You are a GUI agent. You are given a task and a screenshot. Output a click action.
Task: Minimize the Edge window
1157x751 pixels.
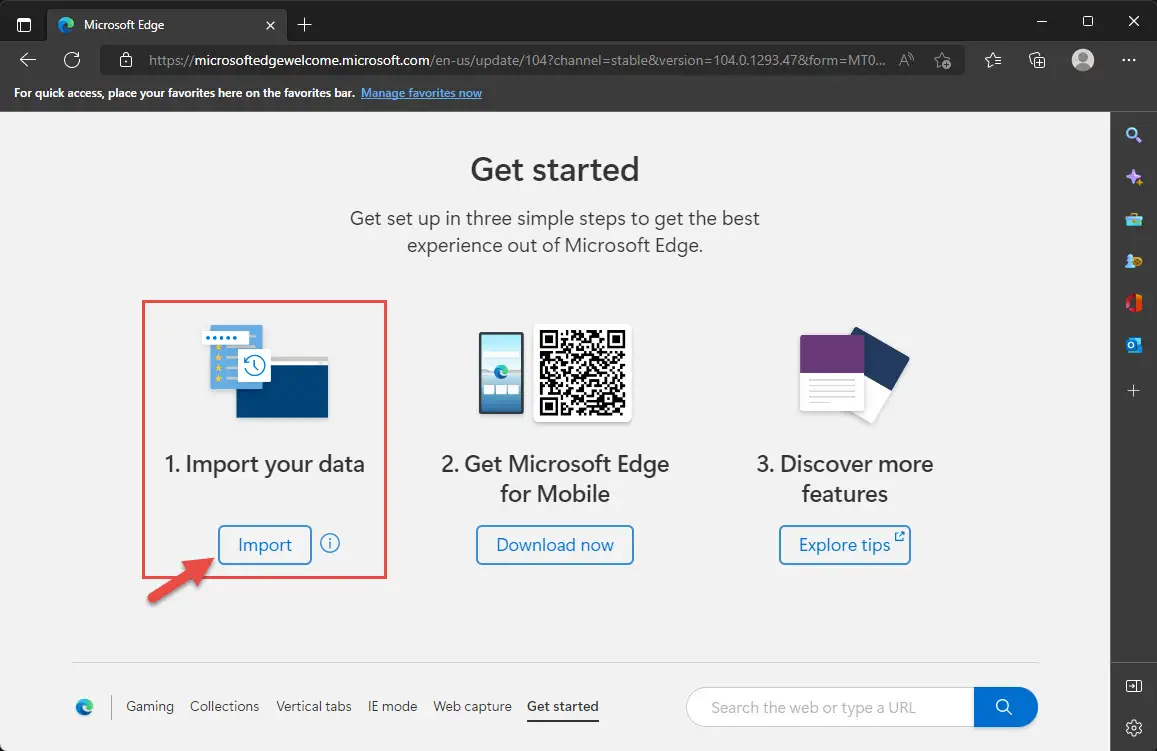coord(1042,21)
